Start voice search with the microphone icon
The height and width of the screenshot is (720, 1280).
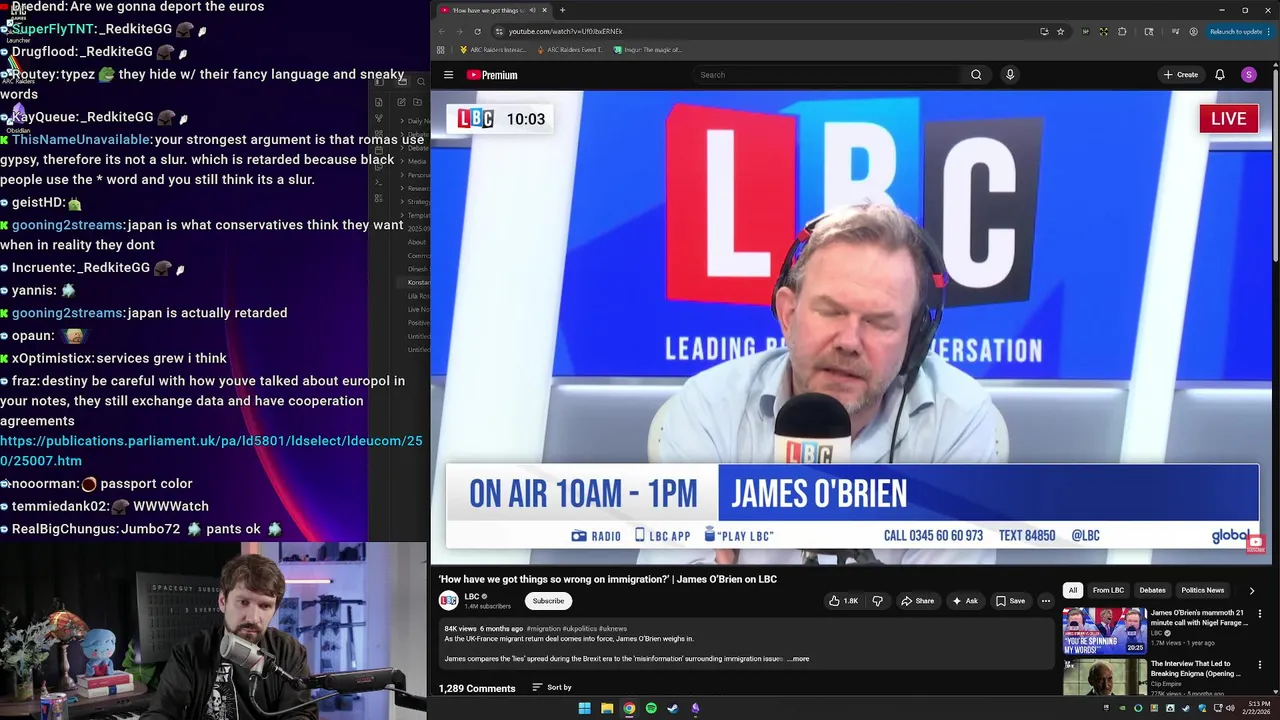[x=1010, y=75]
